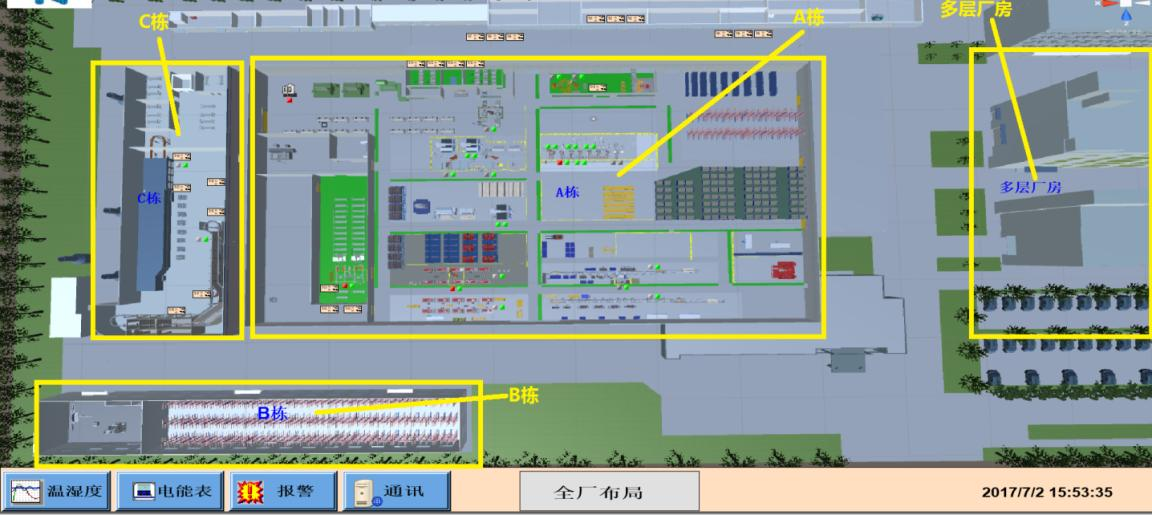Click the yellow 多层厂房 callout label at top
Viewport: 1152px width, 515px height.
pos(976,8)
